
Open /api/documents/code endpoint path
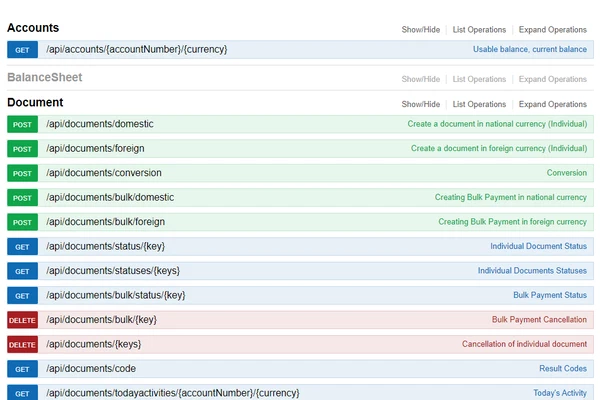point(91,369)
